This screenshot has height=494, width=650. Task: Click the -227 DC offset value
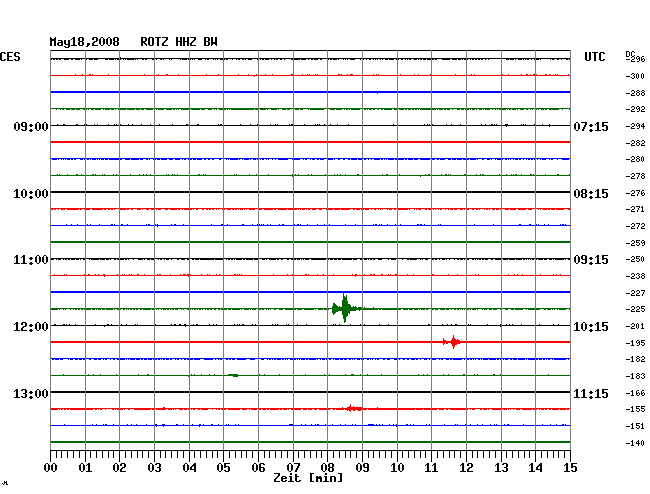(635, 293)
